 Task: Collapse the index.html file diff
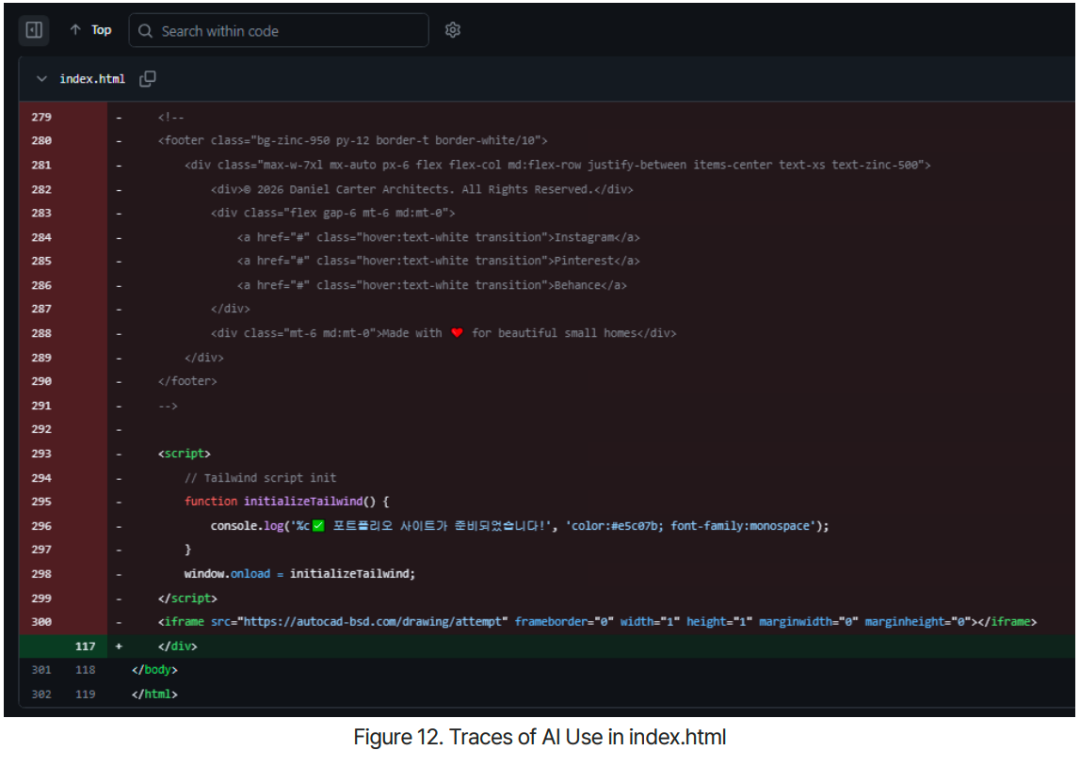(x=41, y=79)
